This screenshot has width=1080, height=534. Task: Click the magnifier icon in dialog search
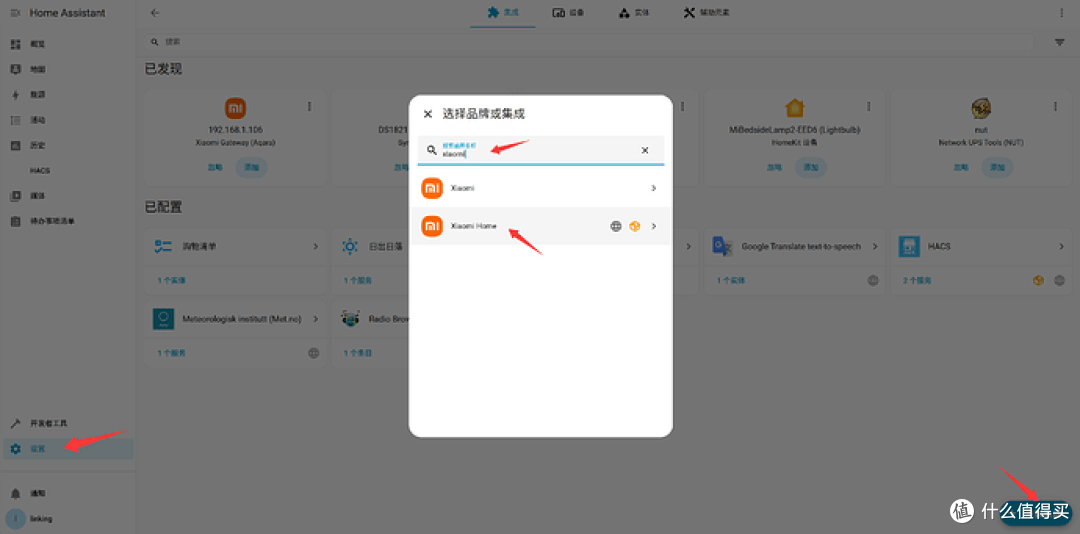[432, 150]
